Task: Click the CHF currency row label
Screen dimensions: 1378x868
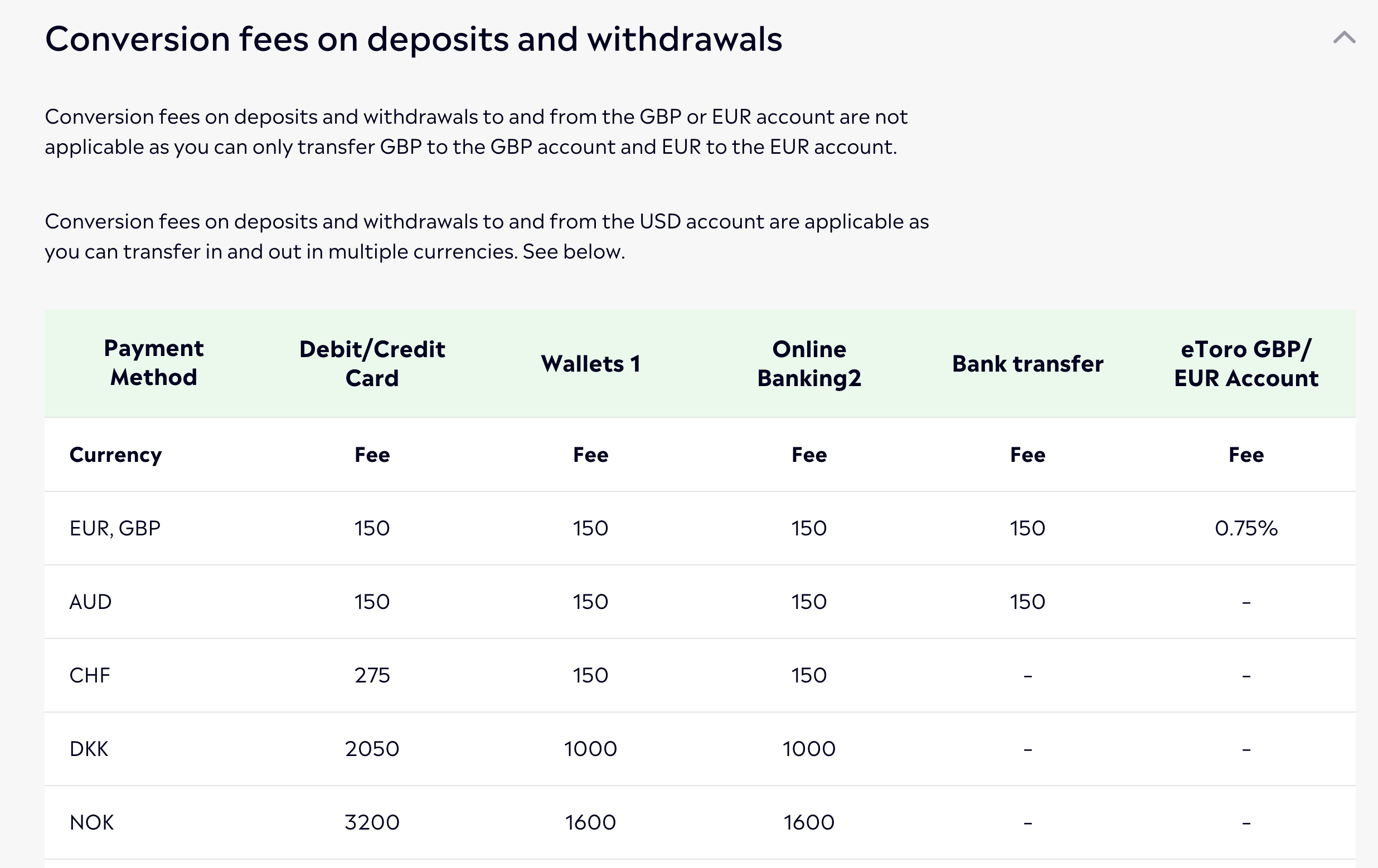Action: coord(90,675)
